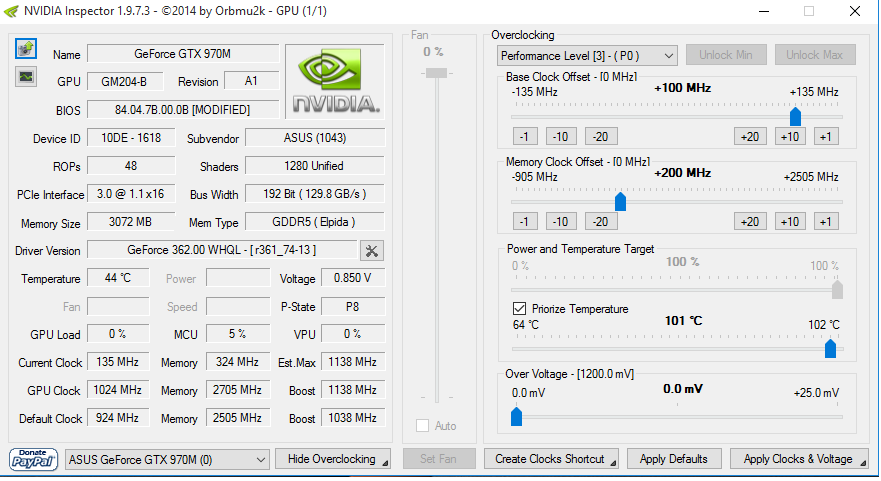Click the +200 MHz memory clock value
This screenshot has width=881, height=481.
683,173
